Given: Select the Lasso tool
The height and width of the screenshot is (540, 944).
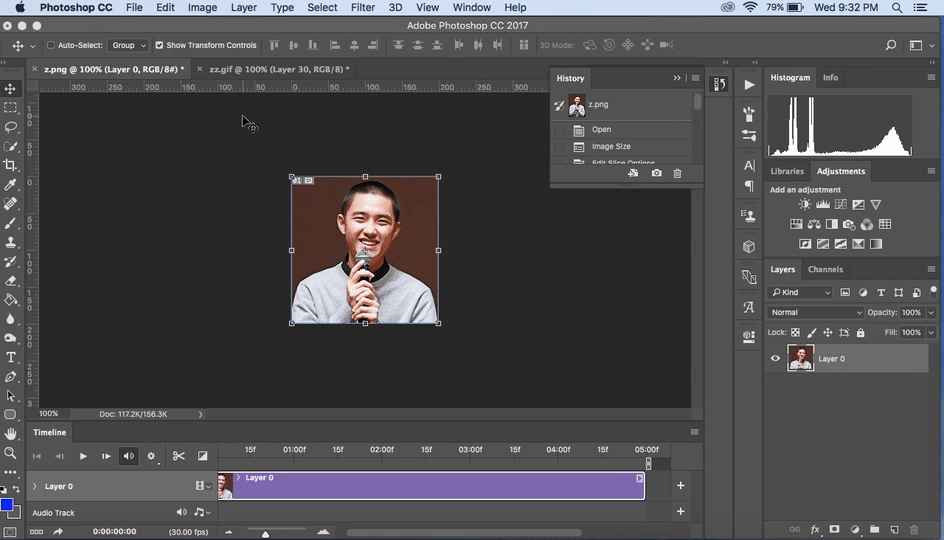Looking at the screenshot, I should click(x=11, y=127).
